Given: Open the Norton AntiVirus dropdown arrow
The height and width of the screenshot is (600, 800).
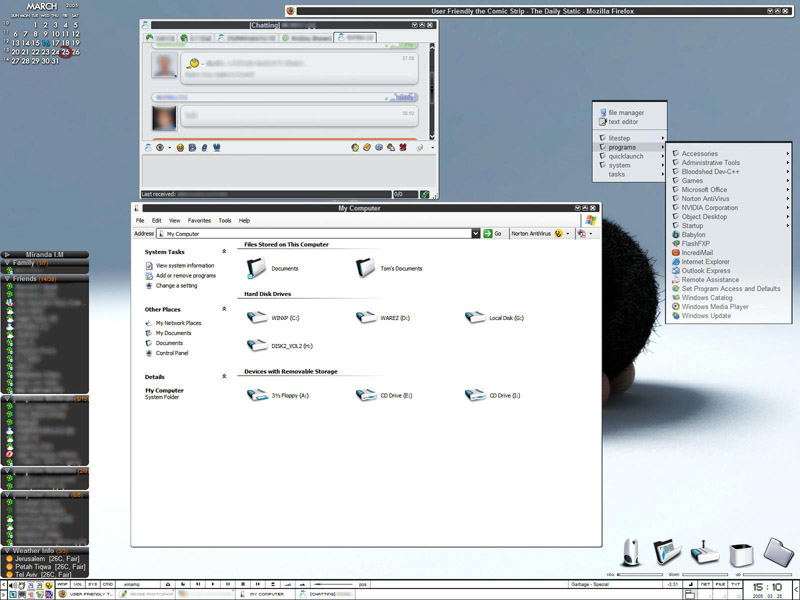Looking at the screenshot, I should (x=568, y=234).
